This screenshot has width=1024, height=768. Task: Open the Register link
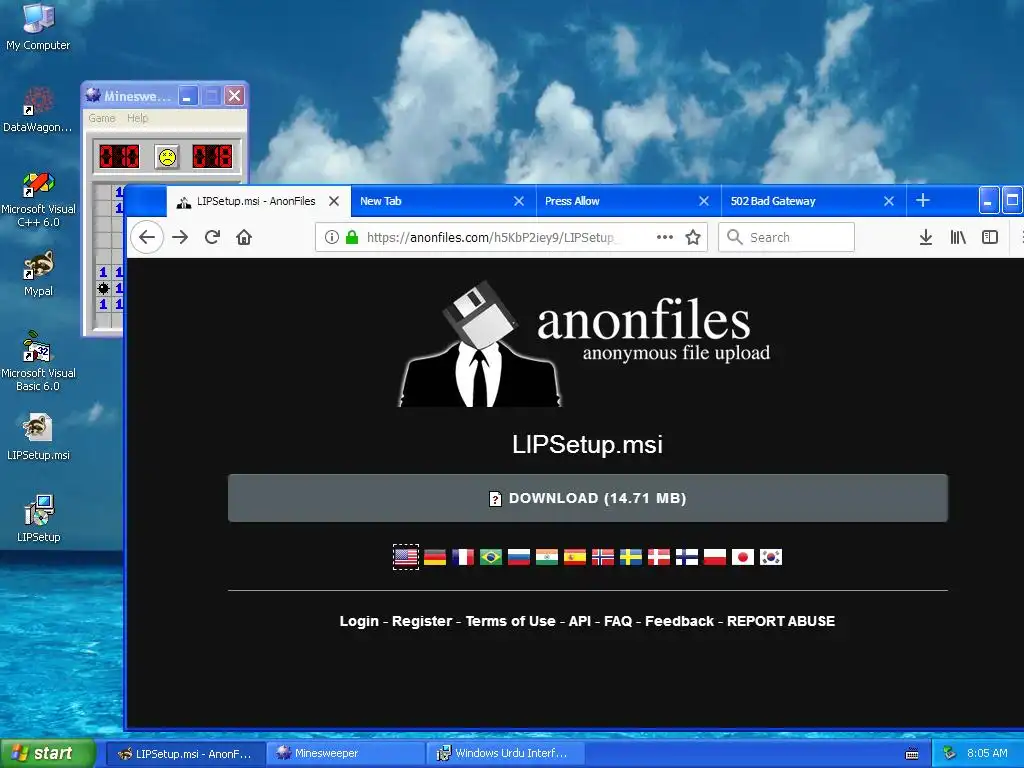pyautogui.click(x=422, y=621)
